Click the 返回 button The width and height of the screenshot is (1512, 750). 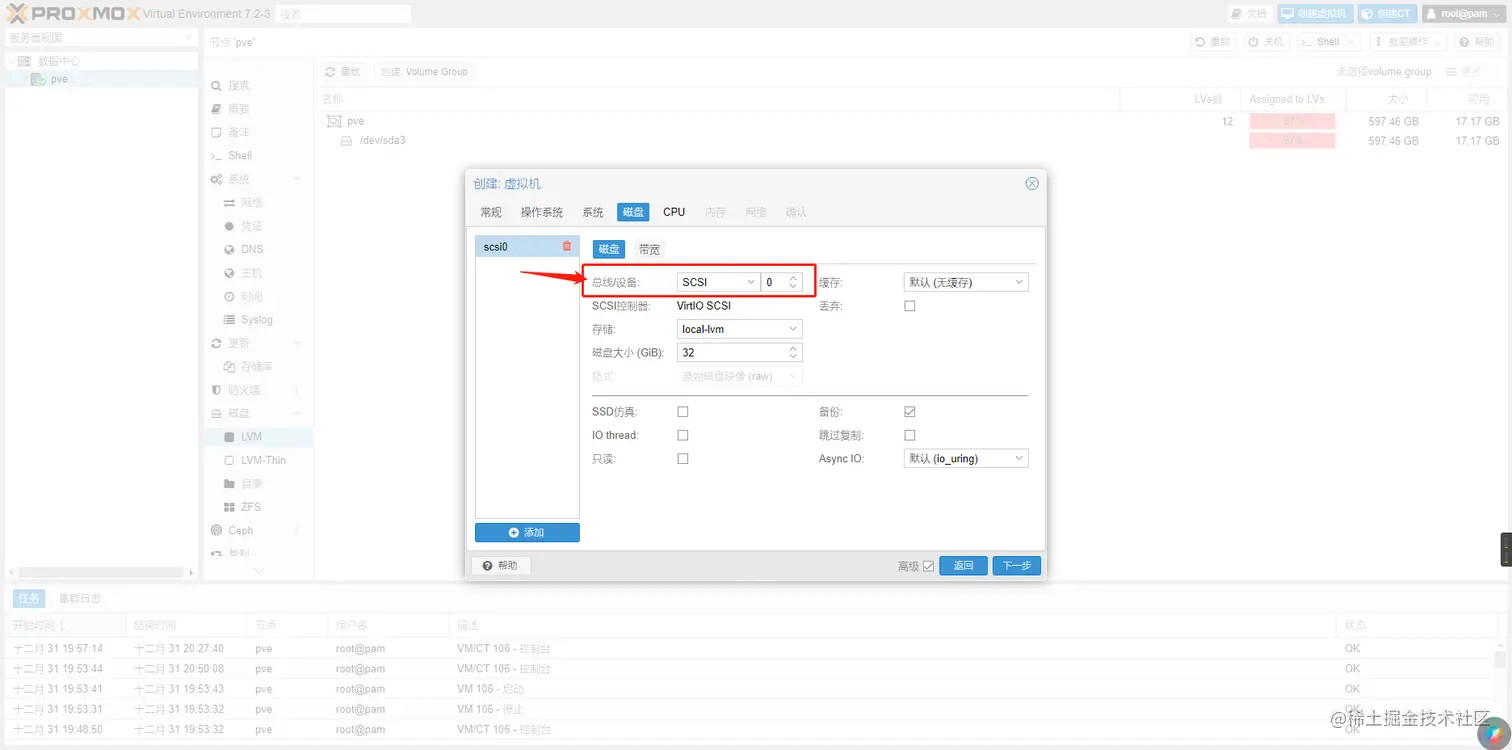(963, 566)
